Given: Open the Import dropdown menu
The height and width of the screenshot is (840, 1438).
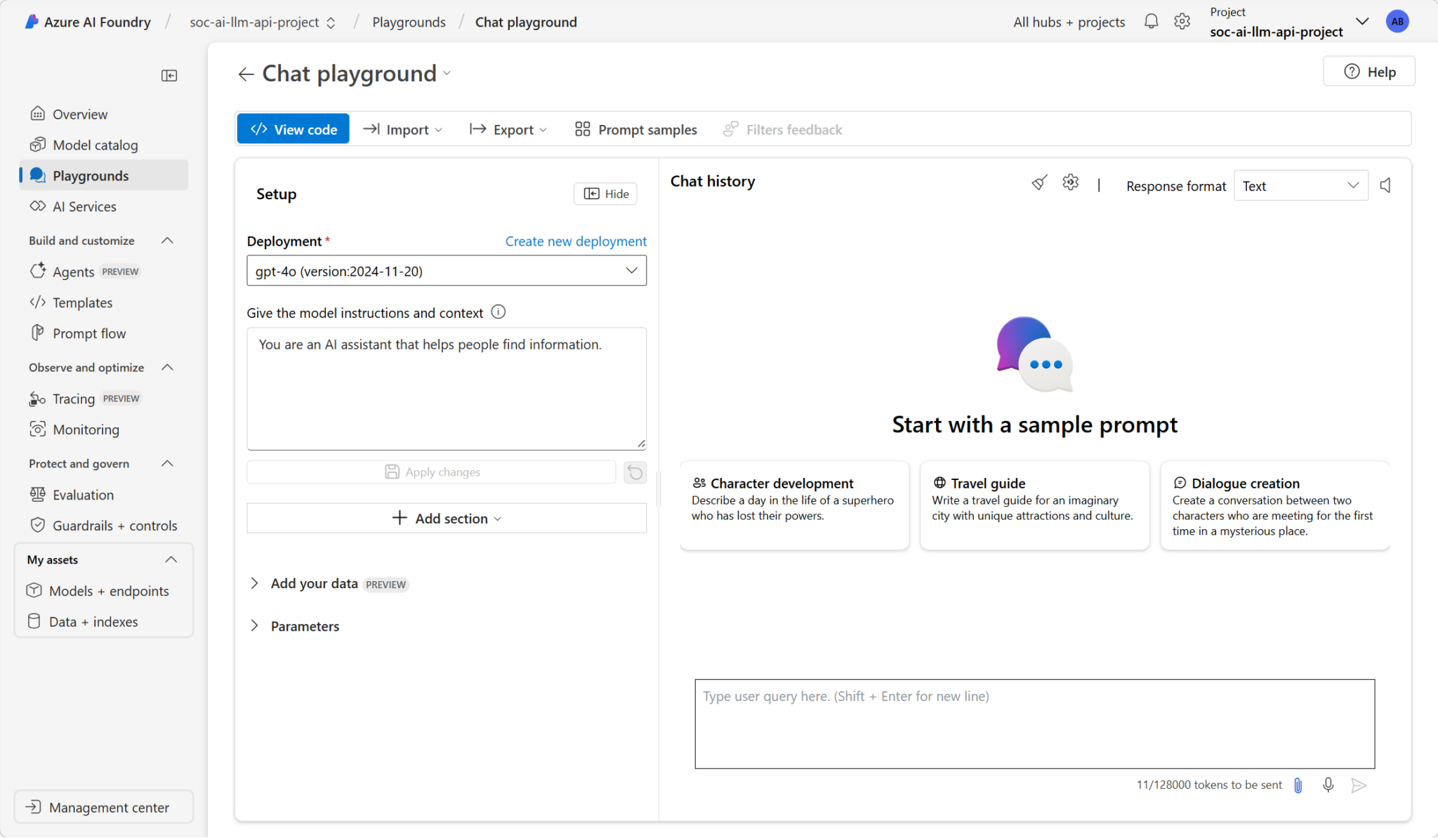Looking at the screenshot, I should pos(402,130).
